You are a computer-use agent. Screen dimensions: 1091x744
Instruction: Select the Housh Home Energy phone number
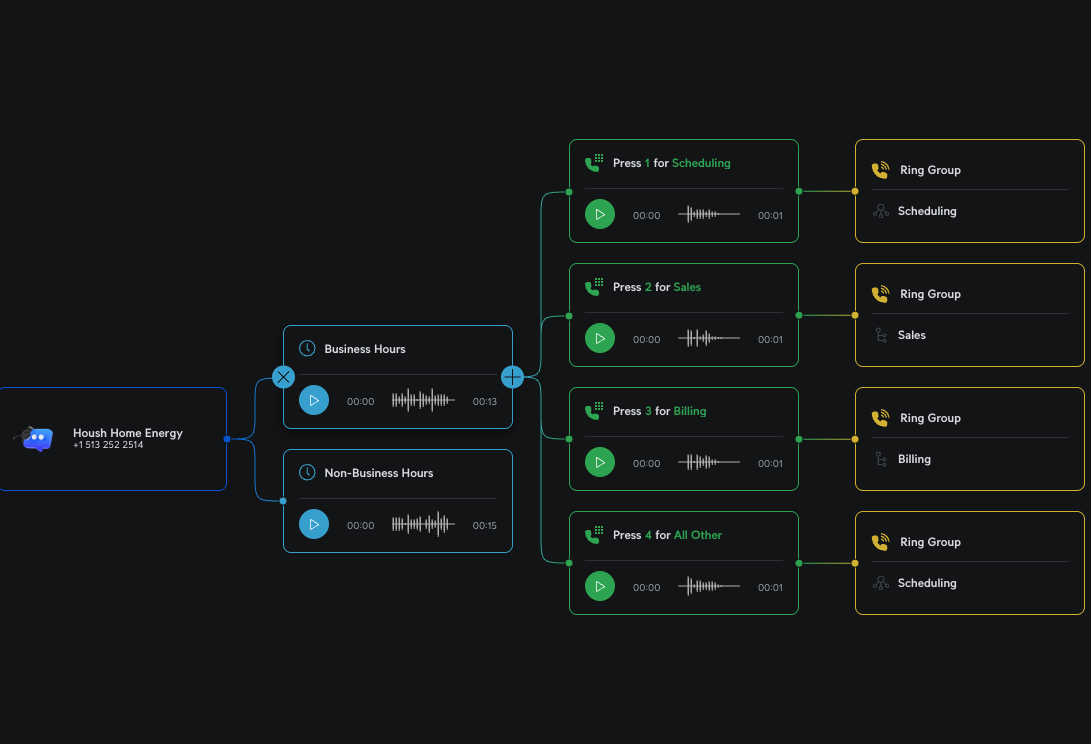[108, 445]
